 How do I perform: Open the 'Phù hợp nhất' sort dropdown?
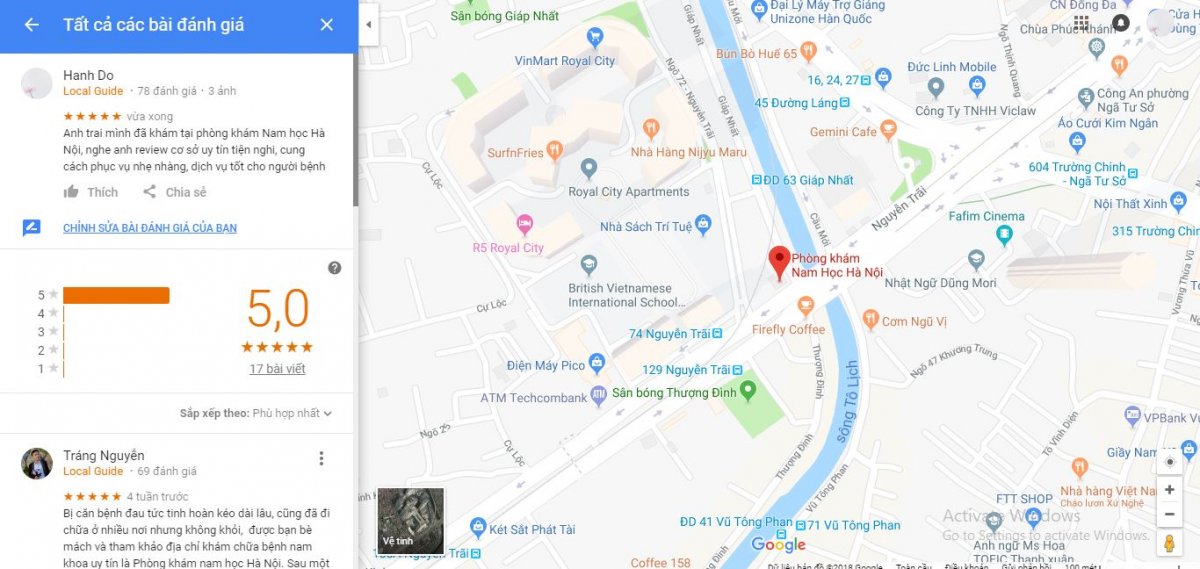click(x=292, y=413)
